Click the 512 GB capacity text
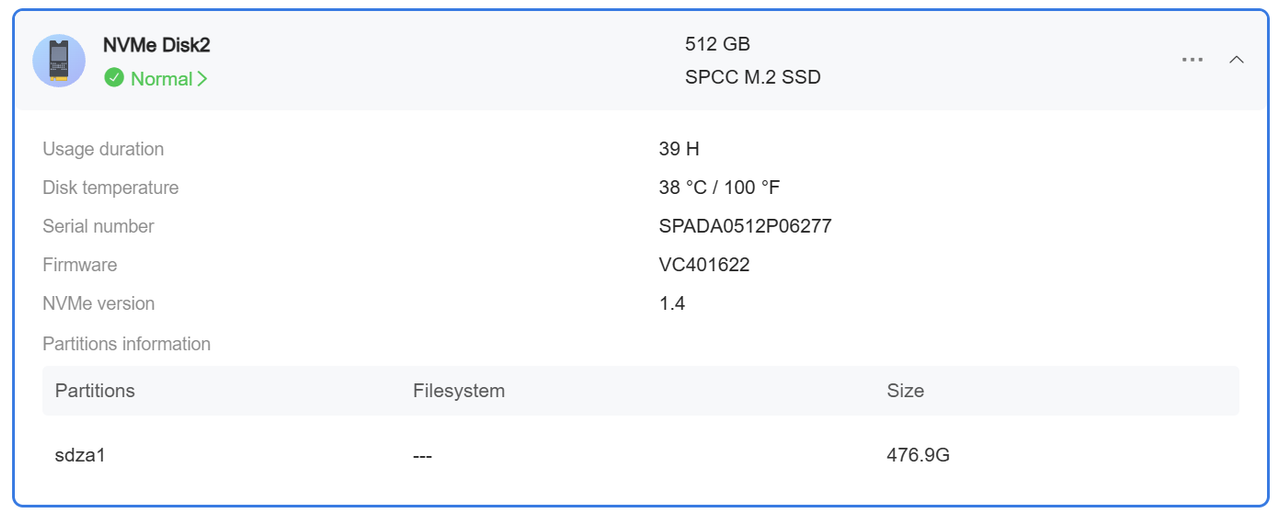The image size is (1280, 513). [x=717, y=44]
